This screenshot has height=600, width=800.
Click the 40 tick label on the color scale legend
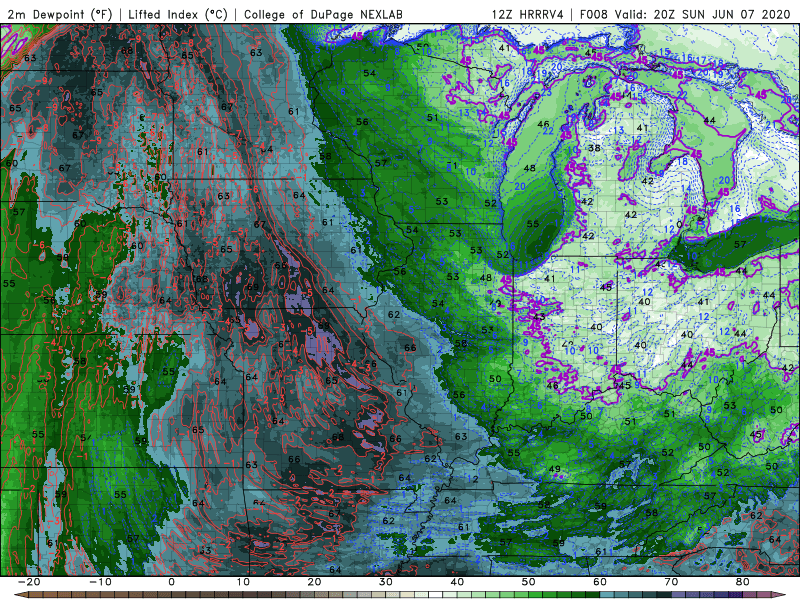(x=457, y=582)
